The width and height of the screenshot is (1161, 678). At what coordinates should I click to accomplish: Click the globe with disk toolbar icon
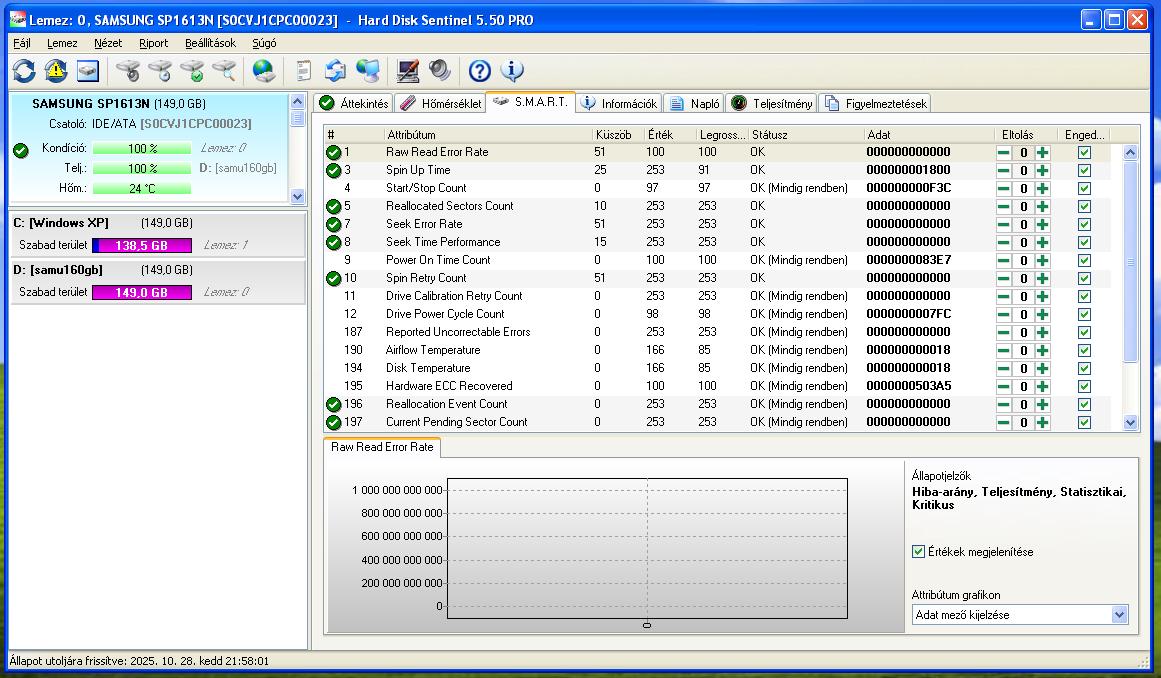[x=263, y=70]
